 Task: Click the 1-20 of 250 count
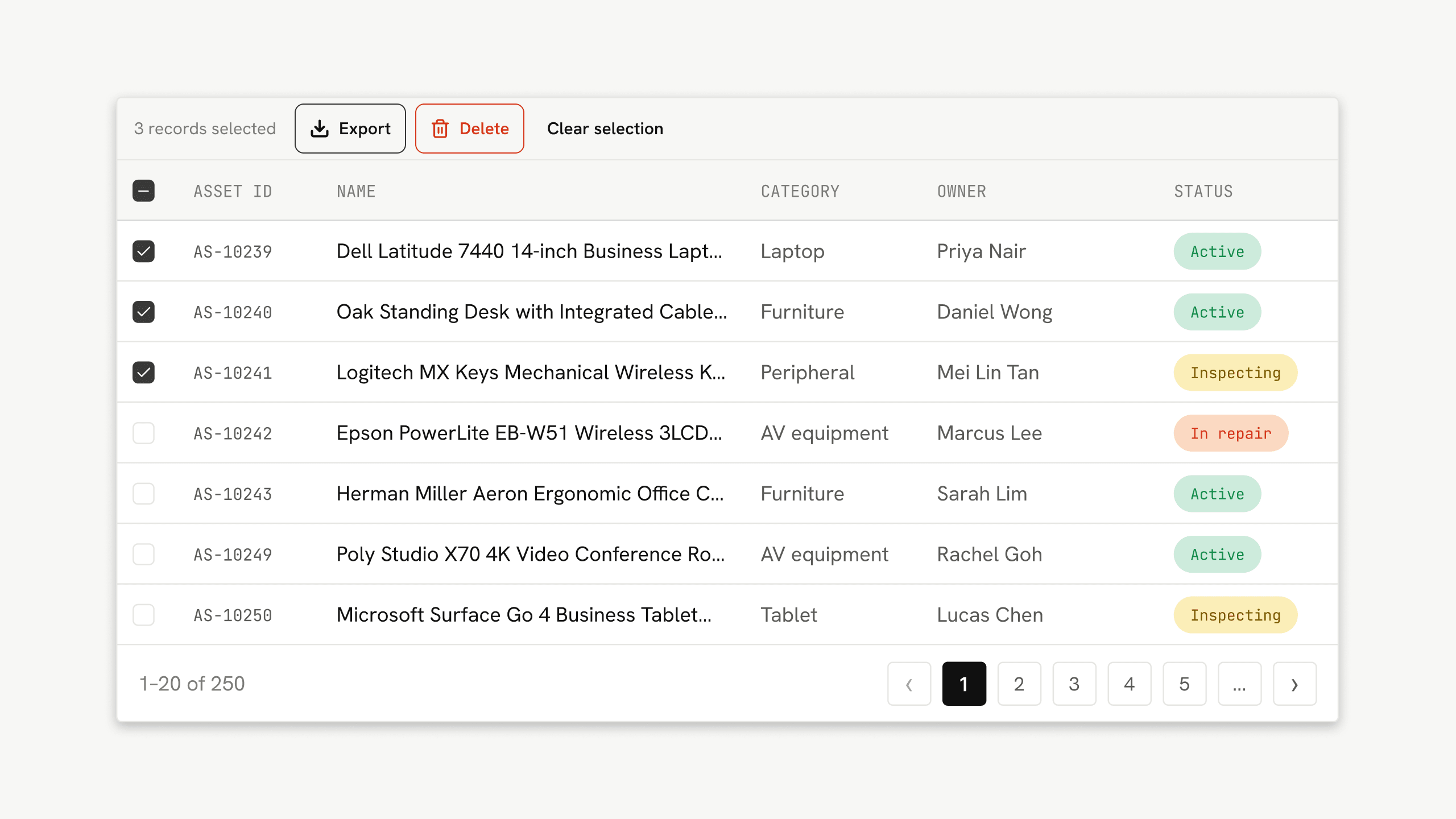coord(192,684)
